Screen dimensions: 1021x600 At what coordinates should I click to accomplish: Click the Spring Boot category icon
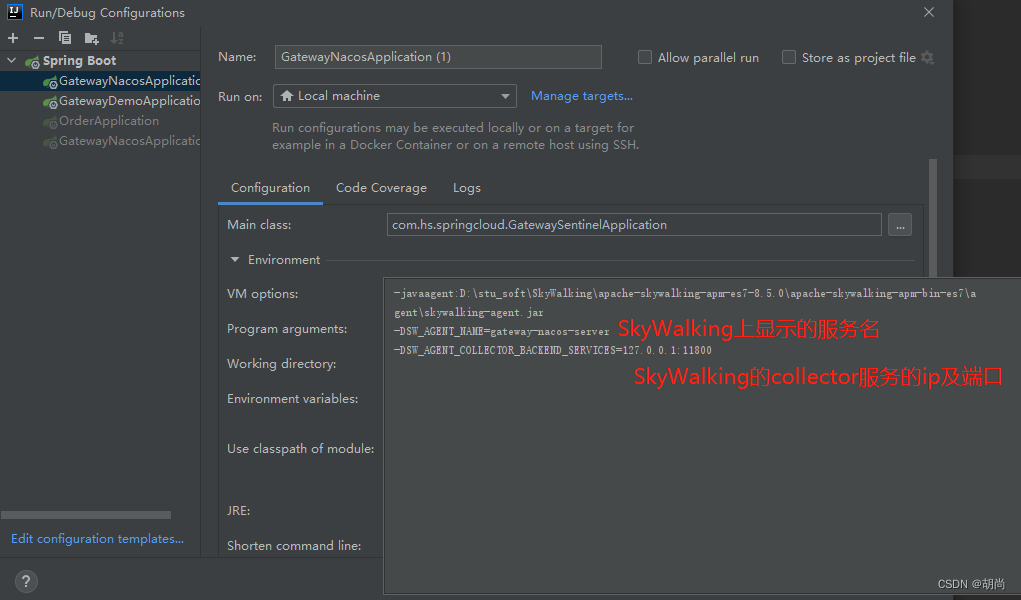click(x=32, y=61)
